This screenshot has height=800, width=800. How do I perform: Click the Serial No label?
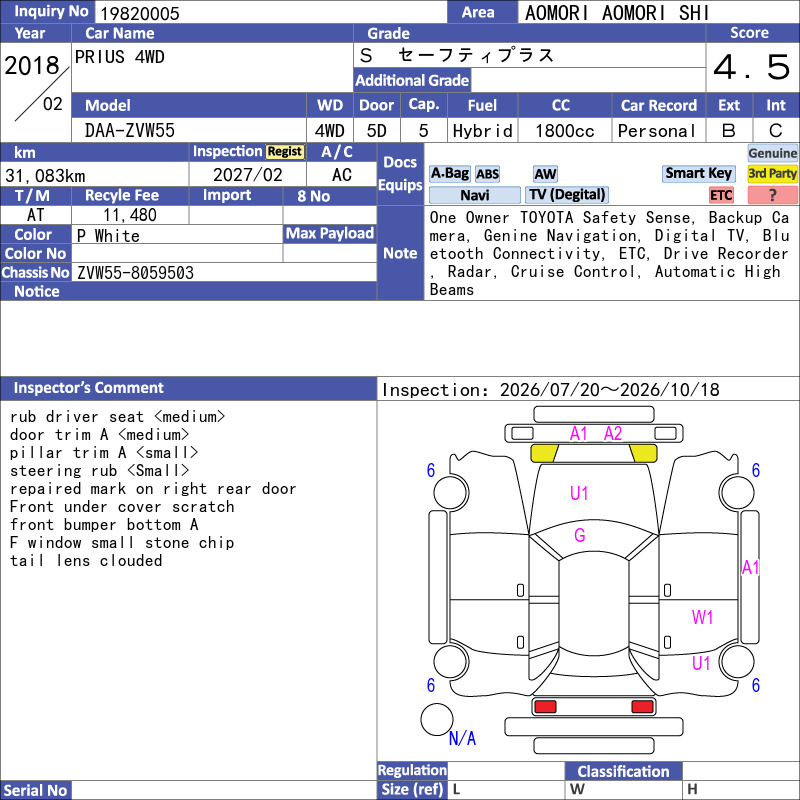[35, 790]
